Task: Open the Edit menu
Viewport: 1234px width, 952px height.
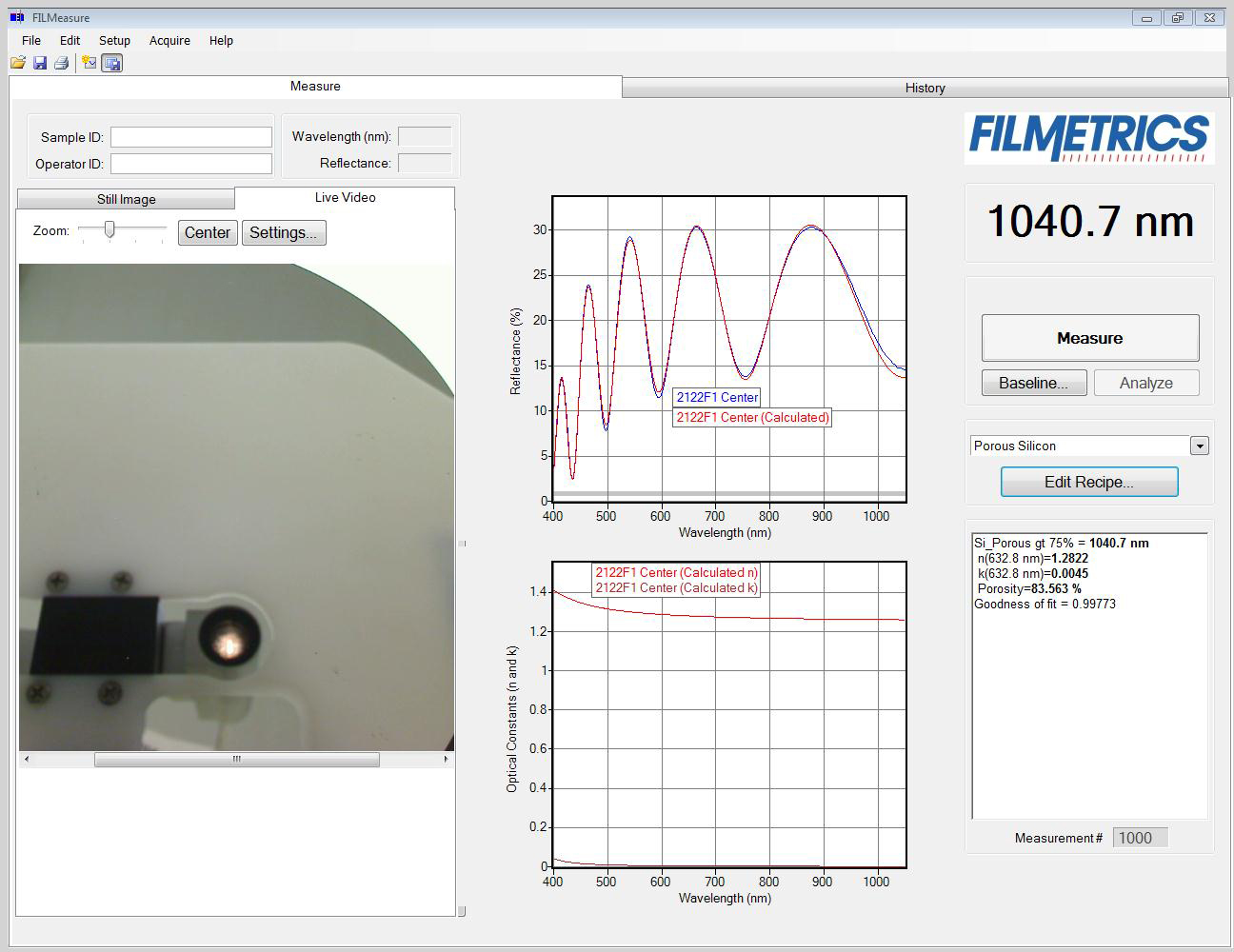Action: coord(70,40)
